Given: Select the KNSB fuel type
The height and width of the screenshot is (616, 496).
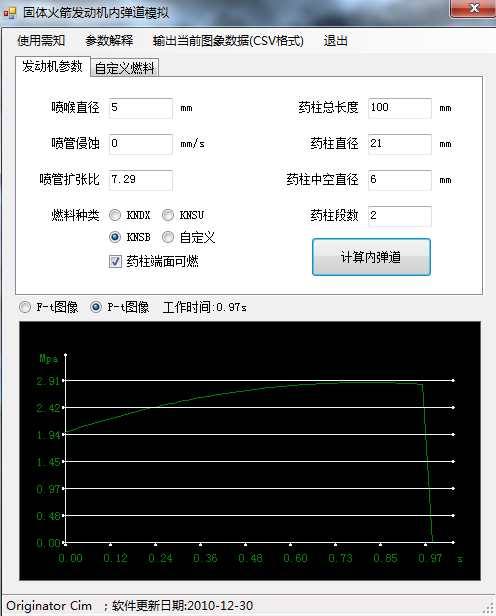Looking at the screenshot, I should 115,237.
